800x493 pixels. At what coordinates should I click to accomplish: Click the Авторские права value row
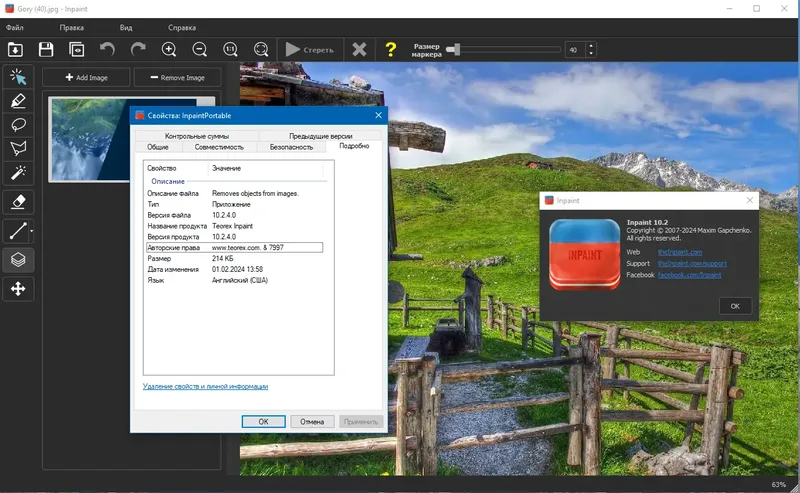(x=235, y=248)
